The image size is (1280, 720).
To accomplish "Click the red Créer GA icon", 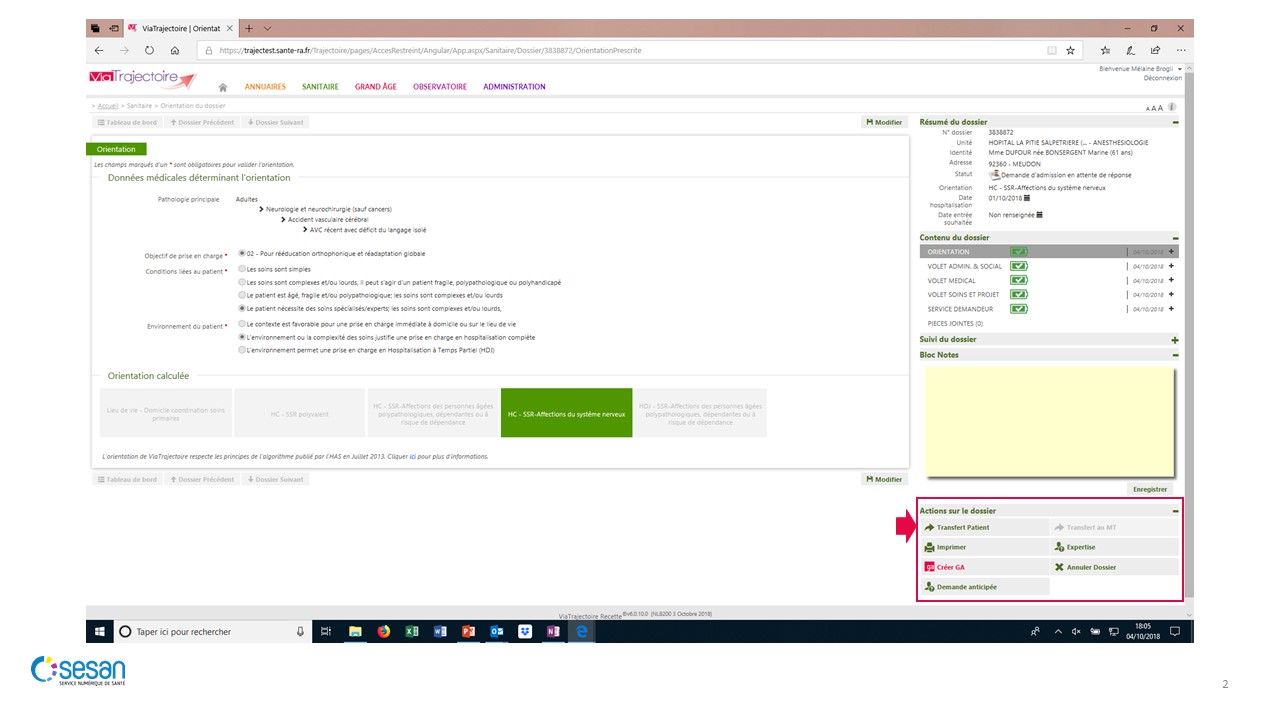I will pos(929,567).
